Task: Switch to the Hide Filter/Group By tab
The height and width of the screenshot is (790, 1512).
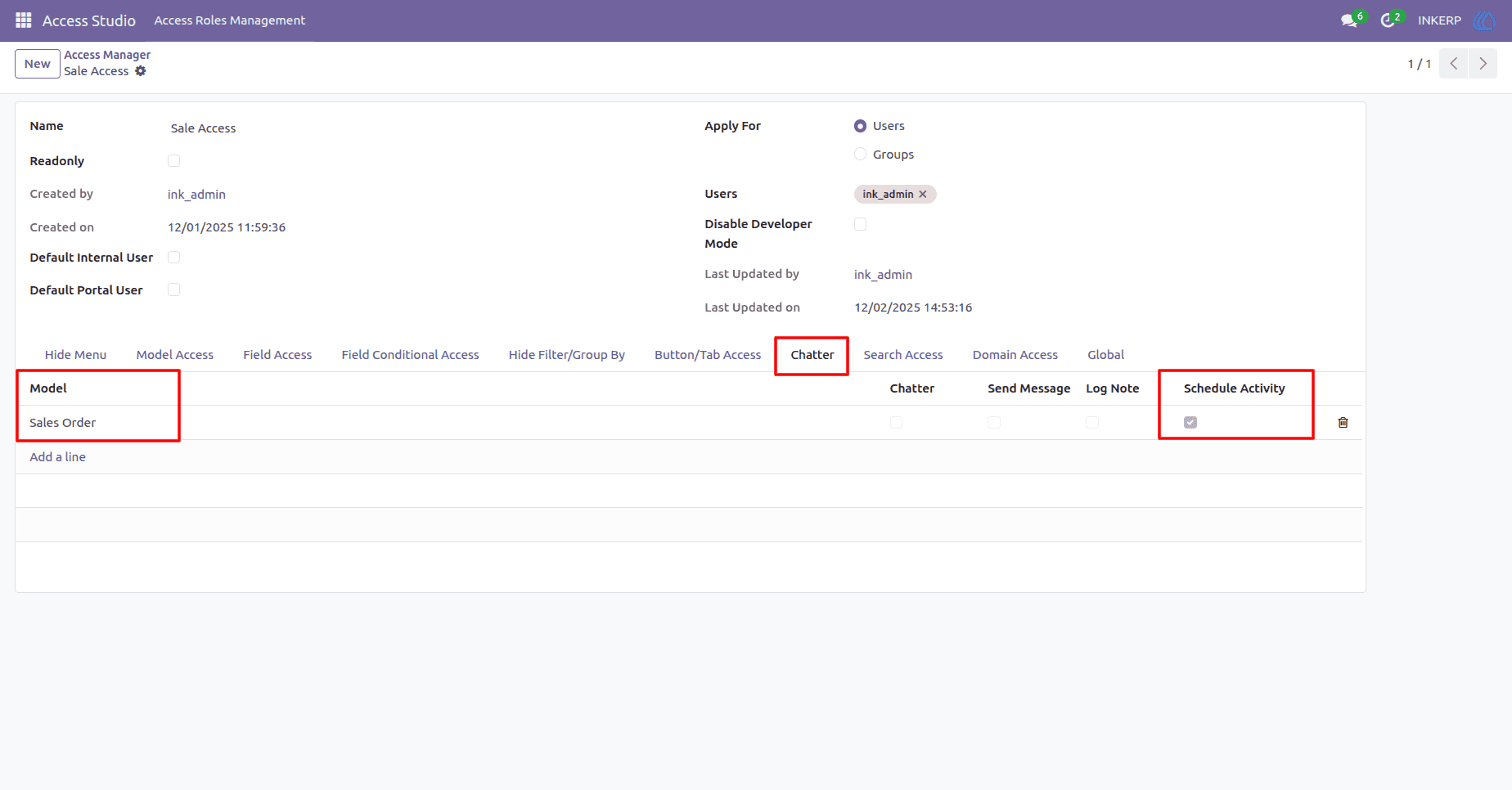Action: (x=567, y=355)
